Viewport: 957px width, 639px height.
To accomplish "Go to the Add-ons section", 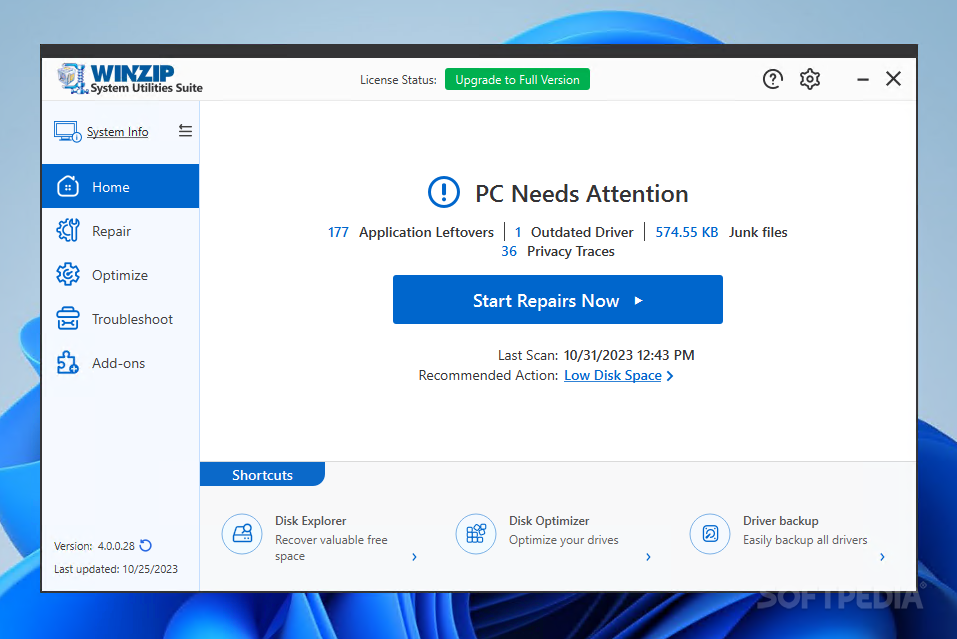I will tap(118, 363).
